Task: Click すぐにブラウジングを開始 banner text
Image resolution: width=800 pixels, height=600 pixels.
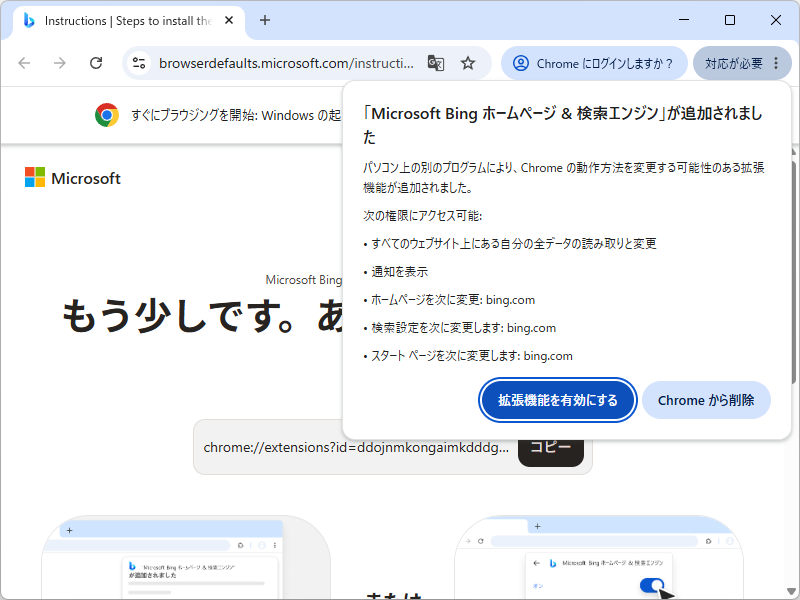Action: (236, 115)
